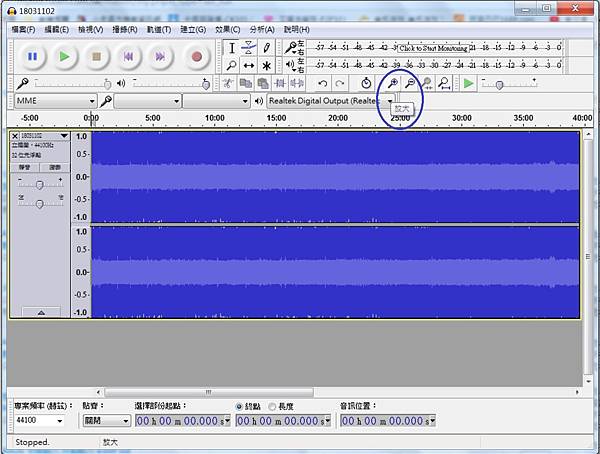Click the track 獨奏 (Solo) button
The width and height of the screenshot is (600, 454).
click(55, 167)
